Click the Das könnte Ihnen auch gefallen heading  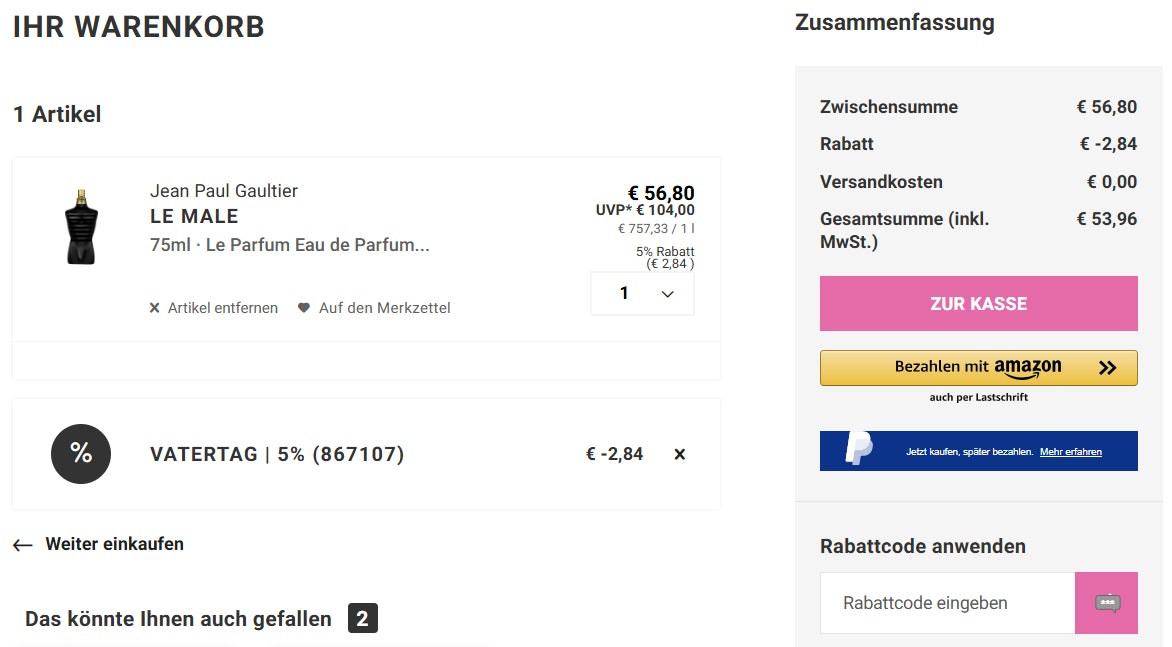tap(178, 619)
